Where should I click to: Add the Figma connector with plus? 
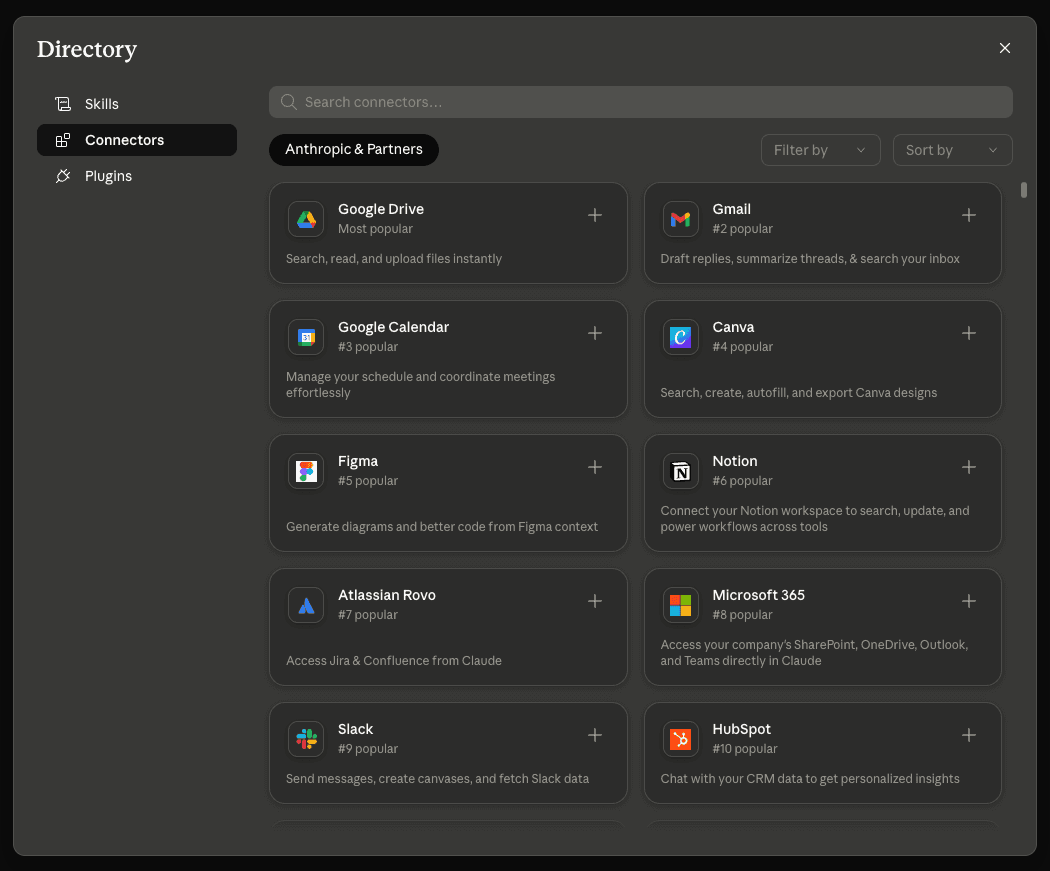point(595,467)
